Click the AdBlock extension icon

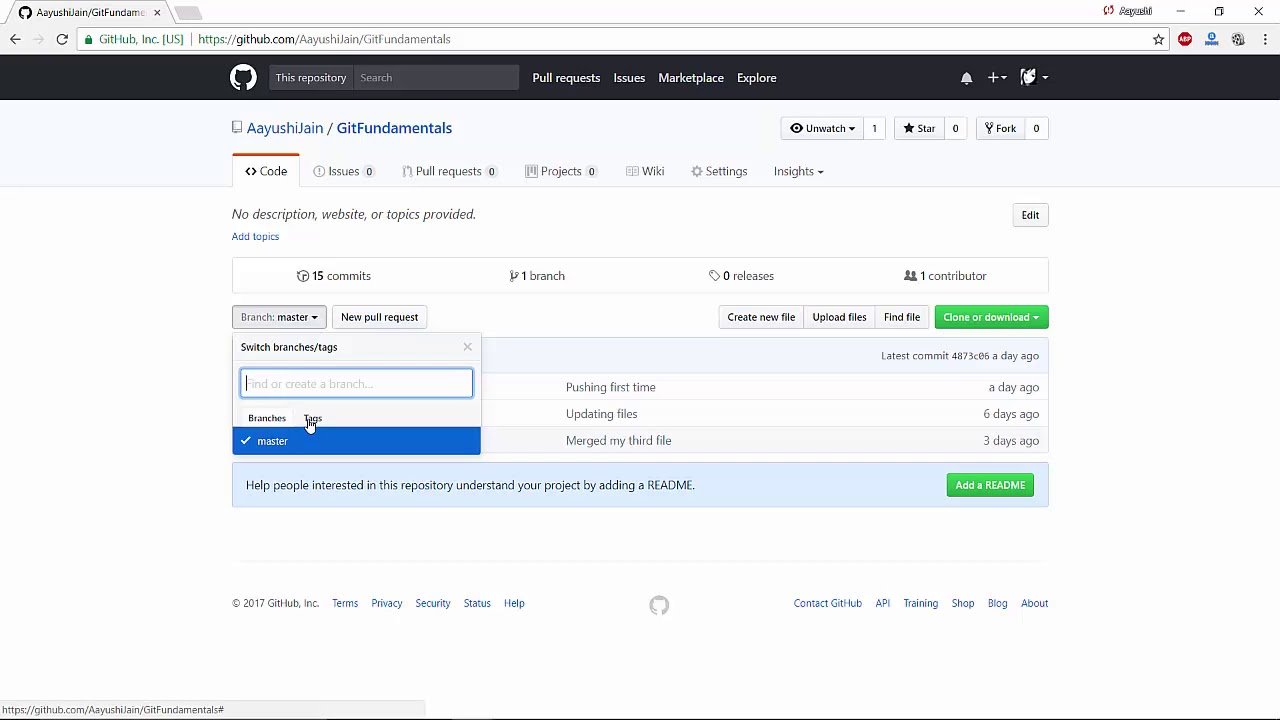[1185, 39]
